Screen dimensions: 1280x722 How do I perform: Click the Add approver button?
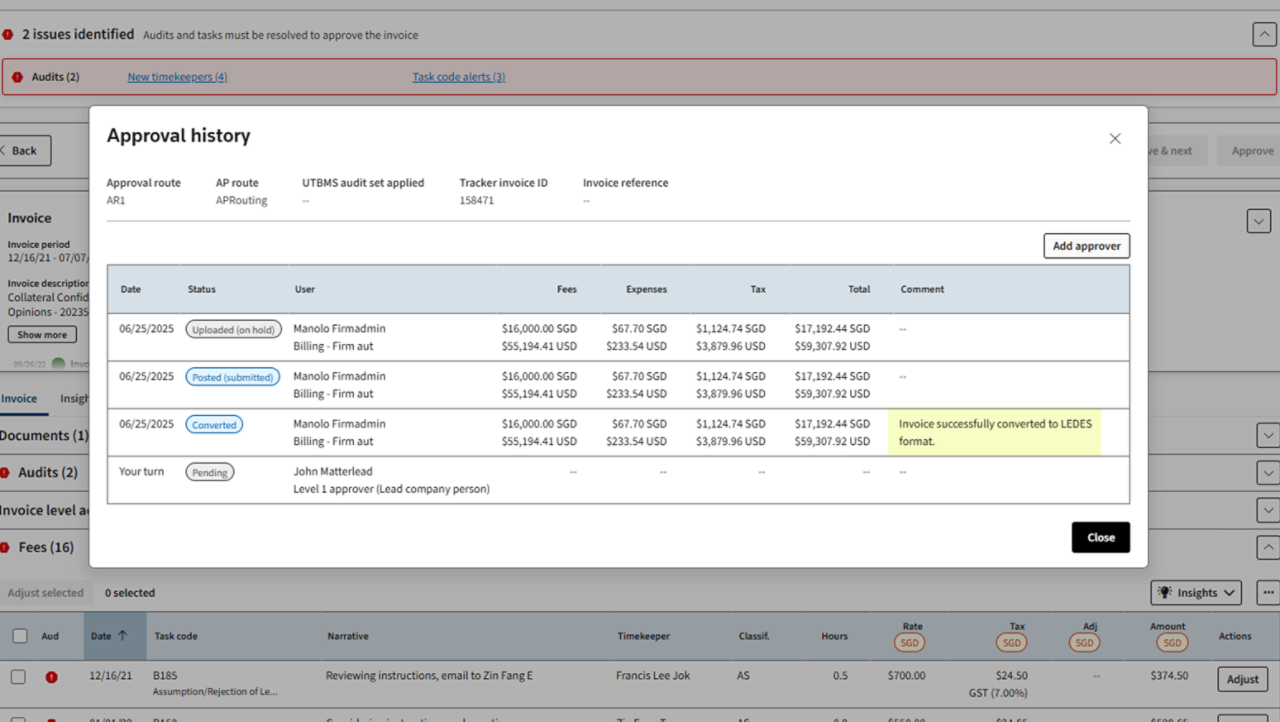[1086, 245]
